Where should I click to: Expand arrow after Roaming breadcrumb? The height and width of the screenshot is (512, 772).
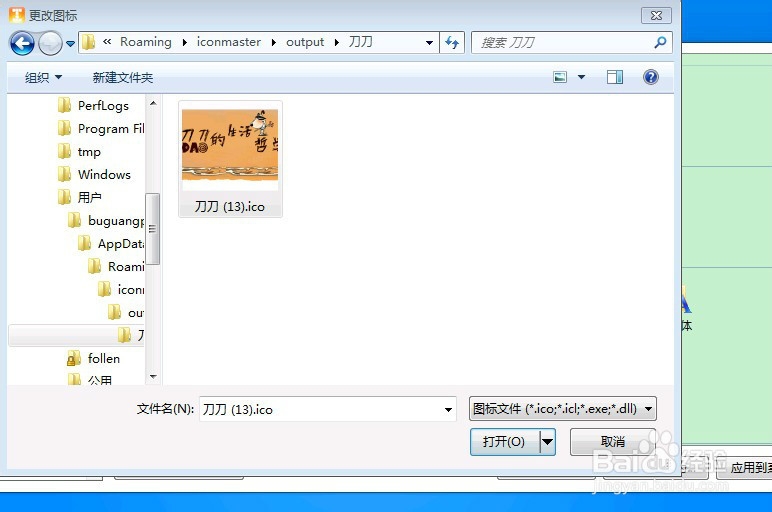pyautogui.click(x=185, y=43)
